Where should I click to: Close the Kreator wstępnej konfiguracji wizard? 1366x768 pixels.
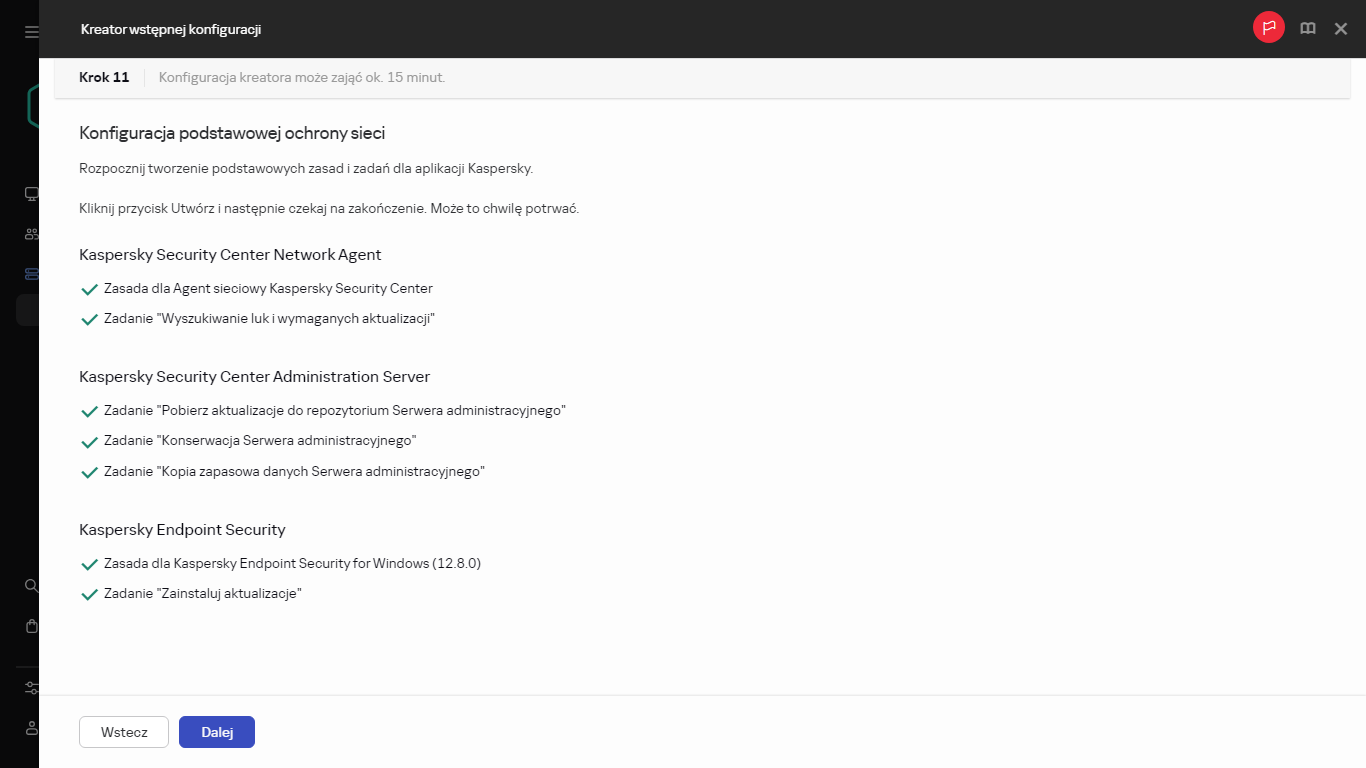click(x=1341, y=29)
